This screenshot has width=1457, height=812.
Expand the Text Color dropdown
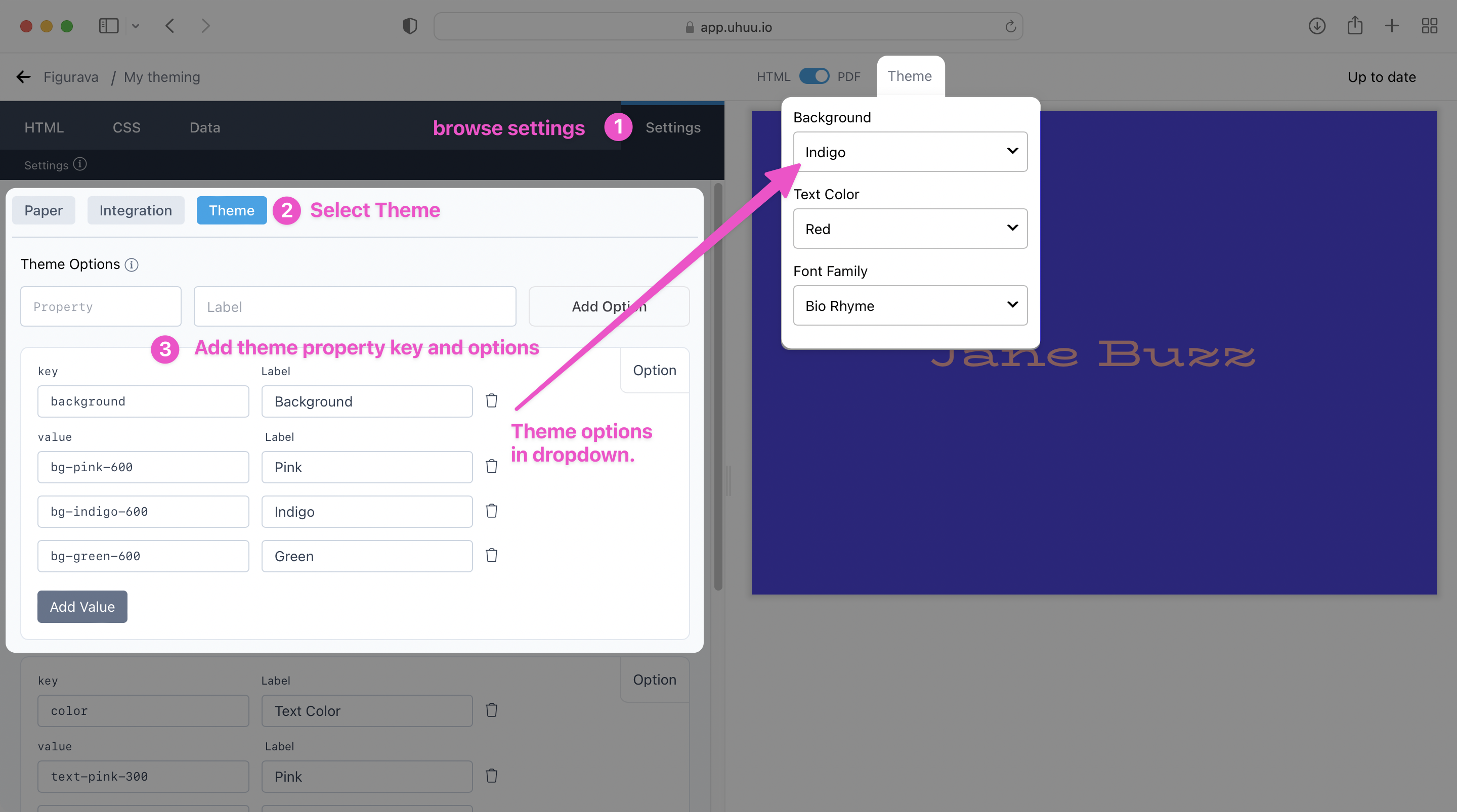pos(1012,229)
